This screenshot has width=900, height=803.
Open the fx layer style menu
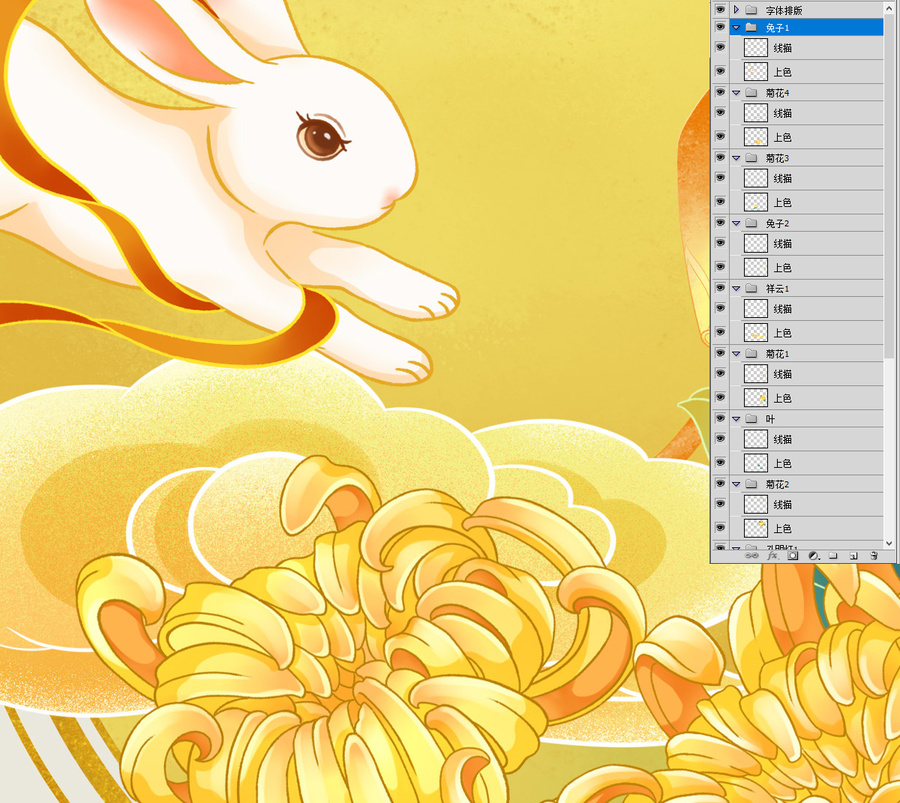[772, 556]
